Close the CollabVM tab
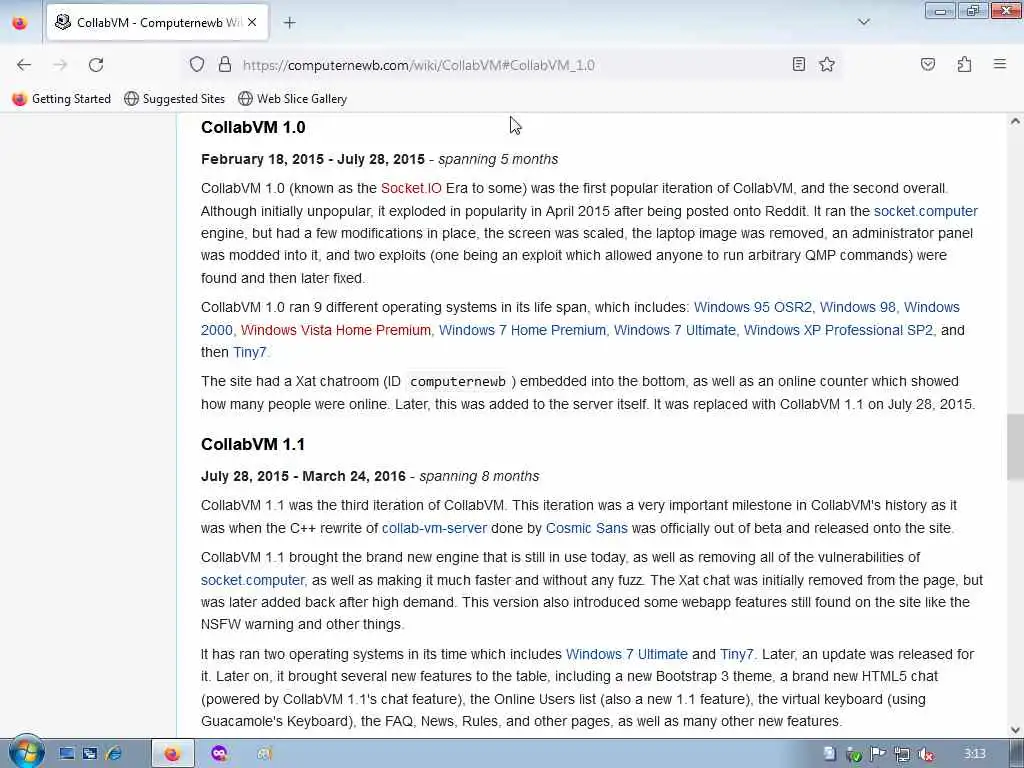The width and height of the screenshot is (1024, 768). (x=252, y=23)
